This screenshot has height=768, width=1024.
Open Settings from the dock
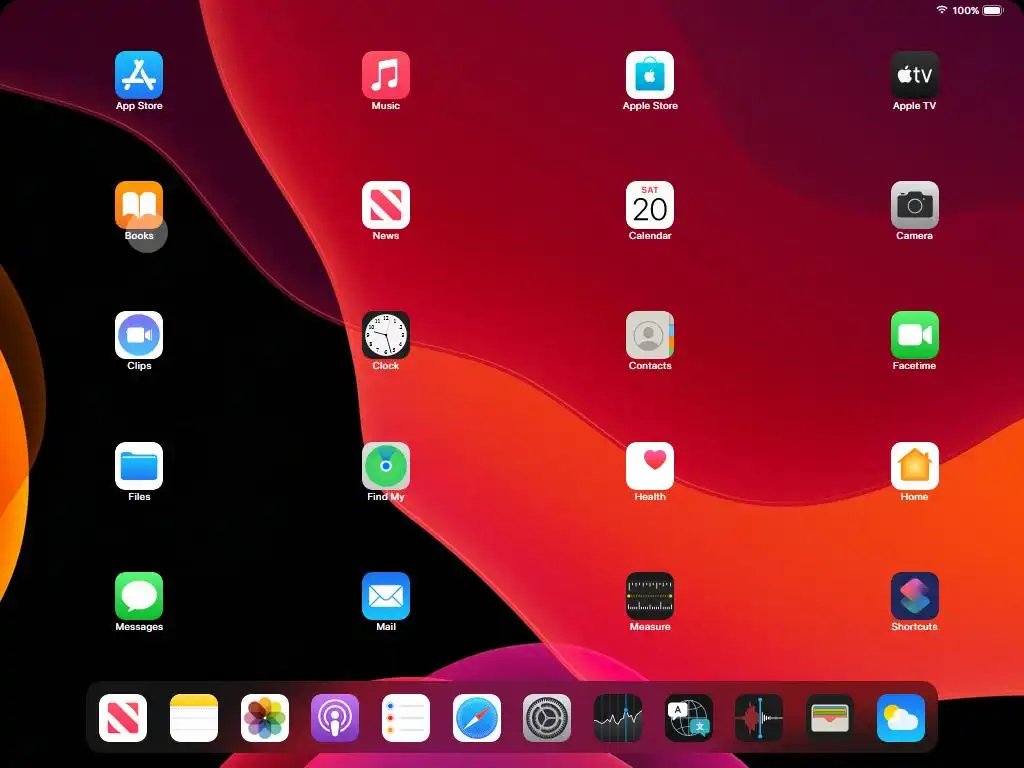(547, 718)
